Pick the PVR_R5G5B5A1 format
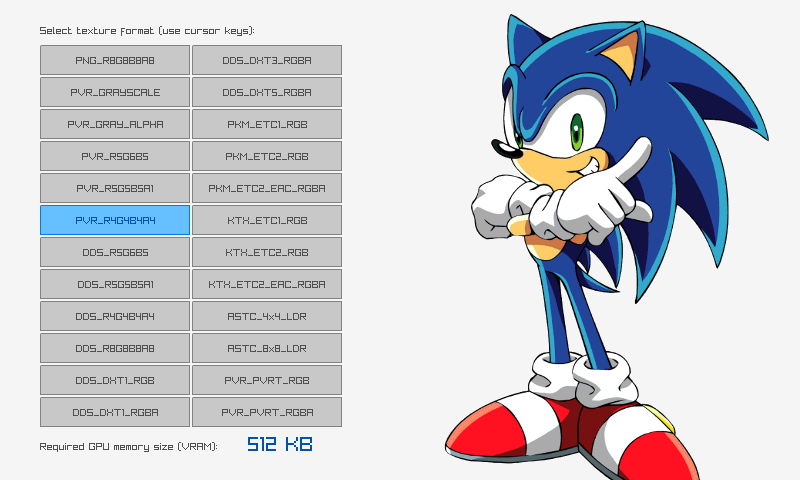 click(x=115, y=188)
